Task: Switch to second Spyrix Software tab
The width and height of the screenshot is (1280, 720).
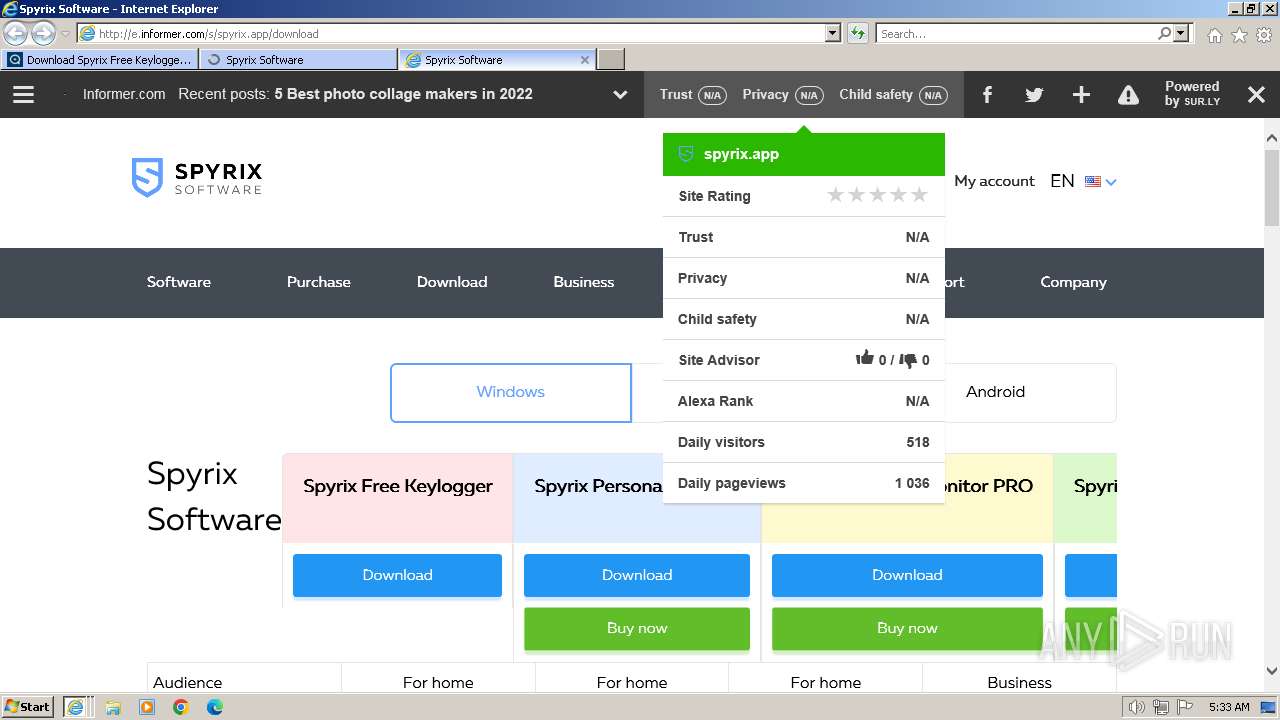Action: [297, 60]
